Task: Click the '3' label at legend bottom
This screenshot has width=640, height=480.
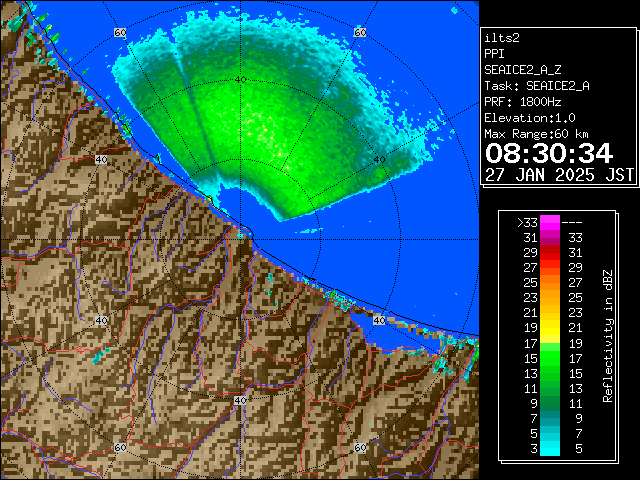Action: [534, 449]
